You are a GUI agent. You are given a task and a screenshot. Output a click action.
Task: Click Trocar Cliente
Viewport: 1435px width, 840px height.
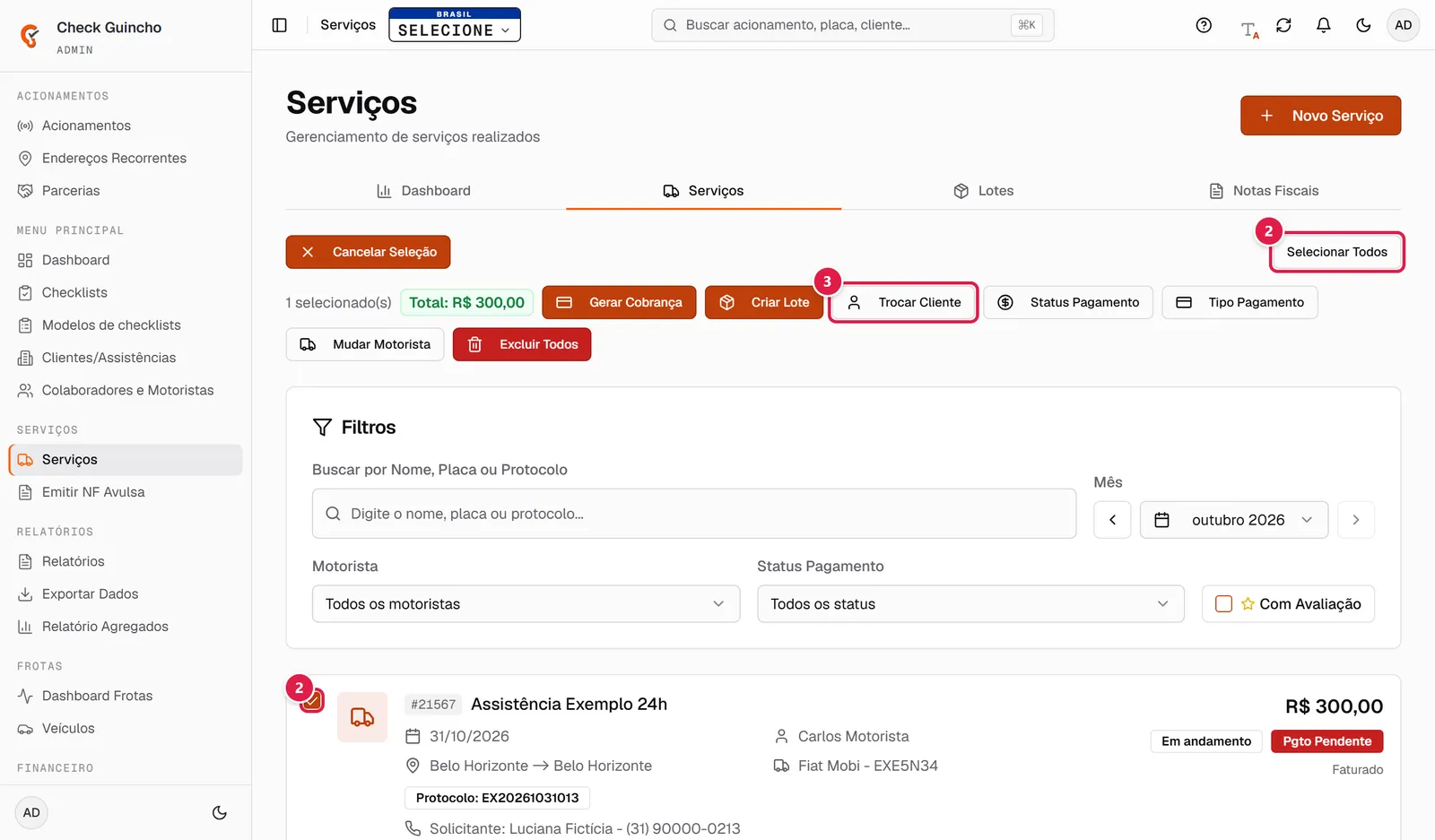pos(903,303)
